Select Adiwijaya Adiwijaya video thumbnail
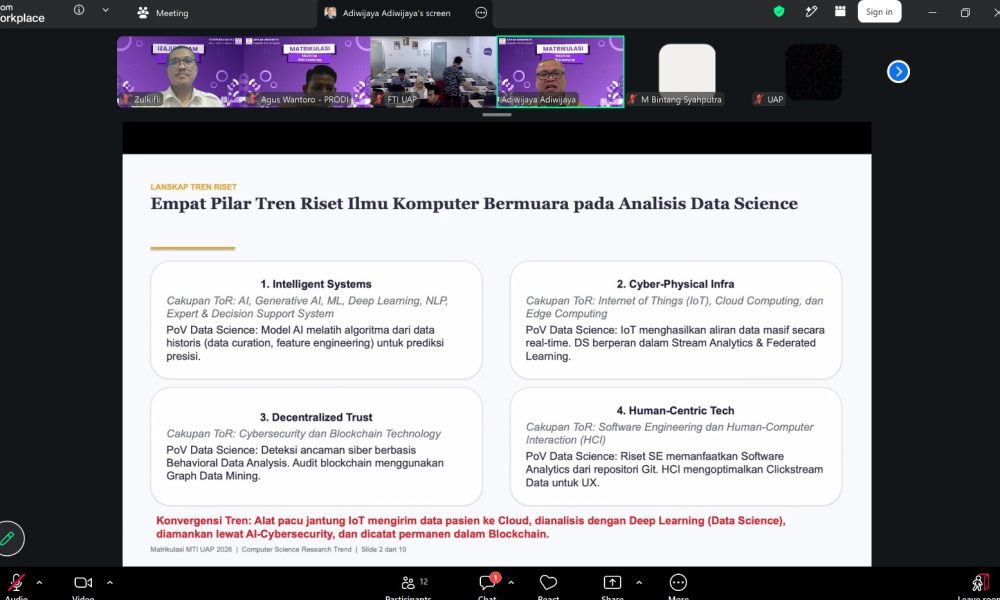The height and width of the screenshot is (600, 1000). (561, 71)
